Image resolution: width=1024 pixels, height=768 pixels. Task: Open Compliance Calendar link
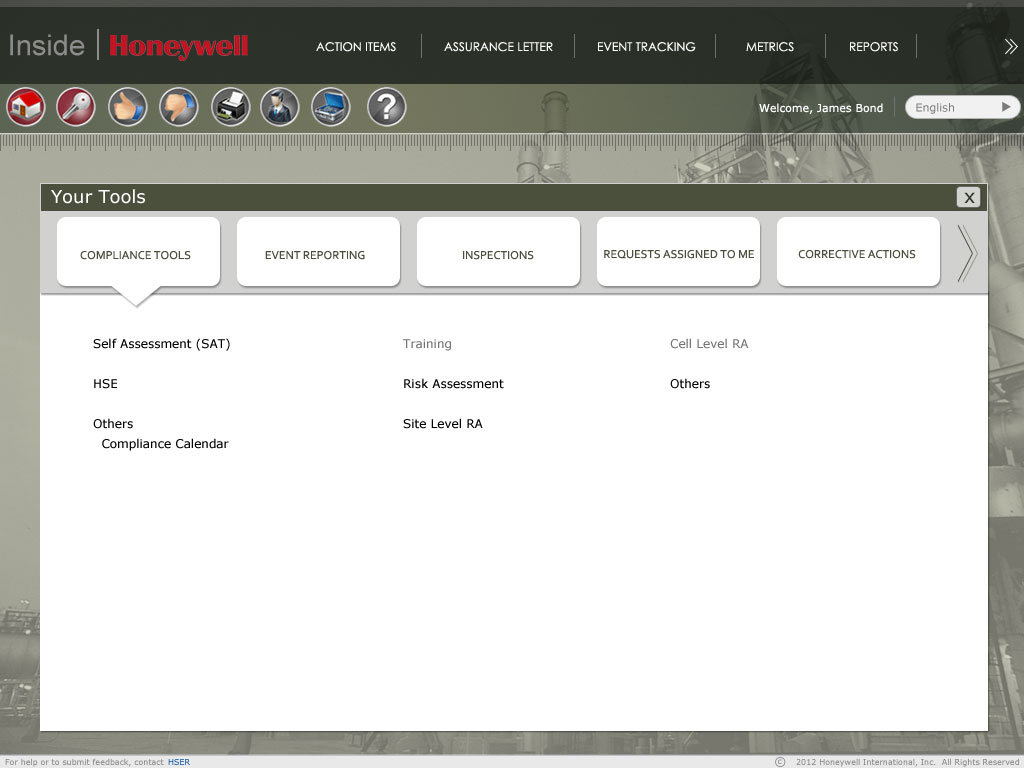pyautogui.click(x=165, y=444)
